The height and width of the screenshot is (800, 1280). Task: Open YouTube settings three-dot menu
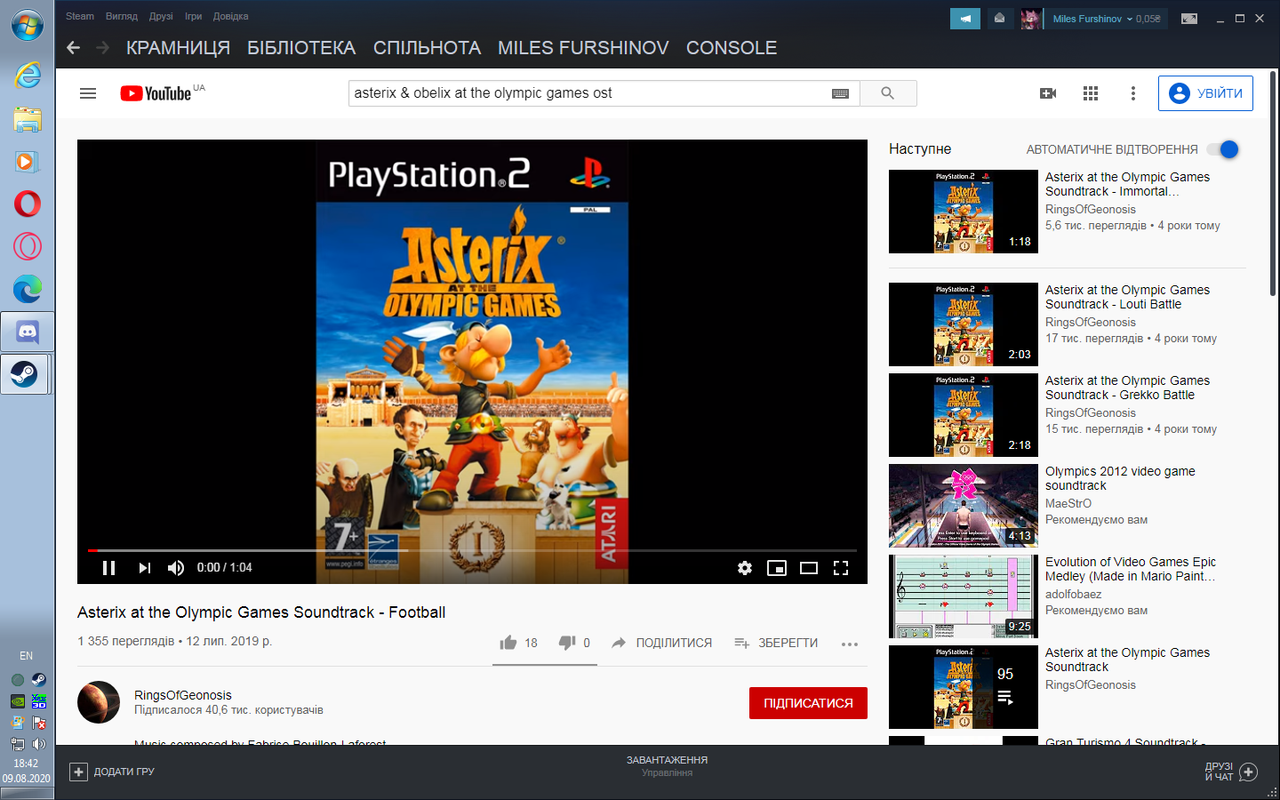[x=1133, y=93]
